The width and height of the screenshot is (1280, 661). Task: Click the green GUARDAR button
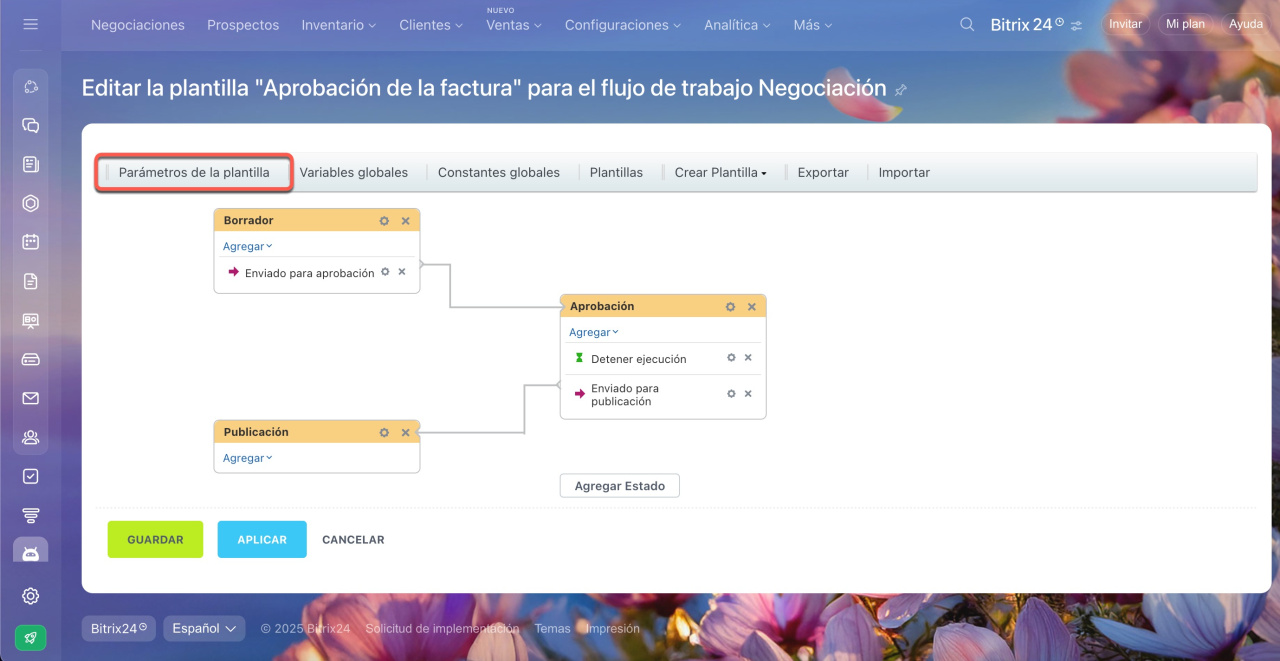click(155, 539)
